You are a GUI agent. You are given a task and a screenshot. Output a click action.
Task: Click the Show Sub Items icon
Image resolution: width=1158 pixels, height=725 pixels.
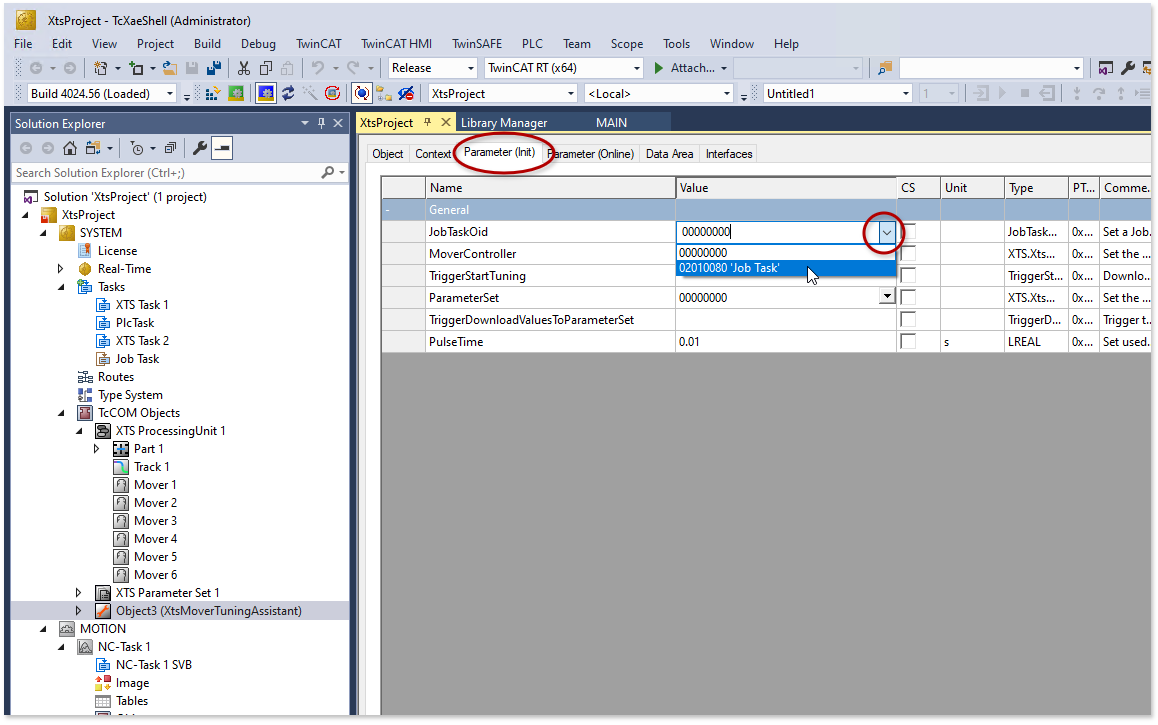(x=383, y=93)
